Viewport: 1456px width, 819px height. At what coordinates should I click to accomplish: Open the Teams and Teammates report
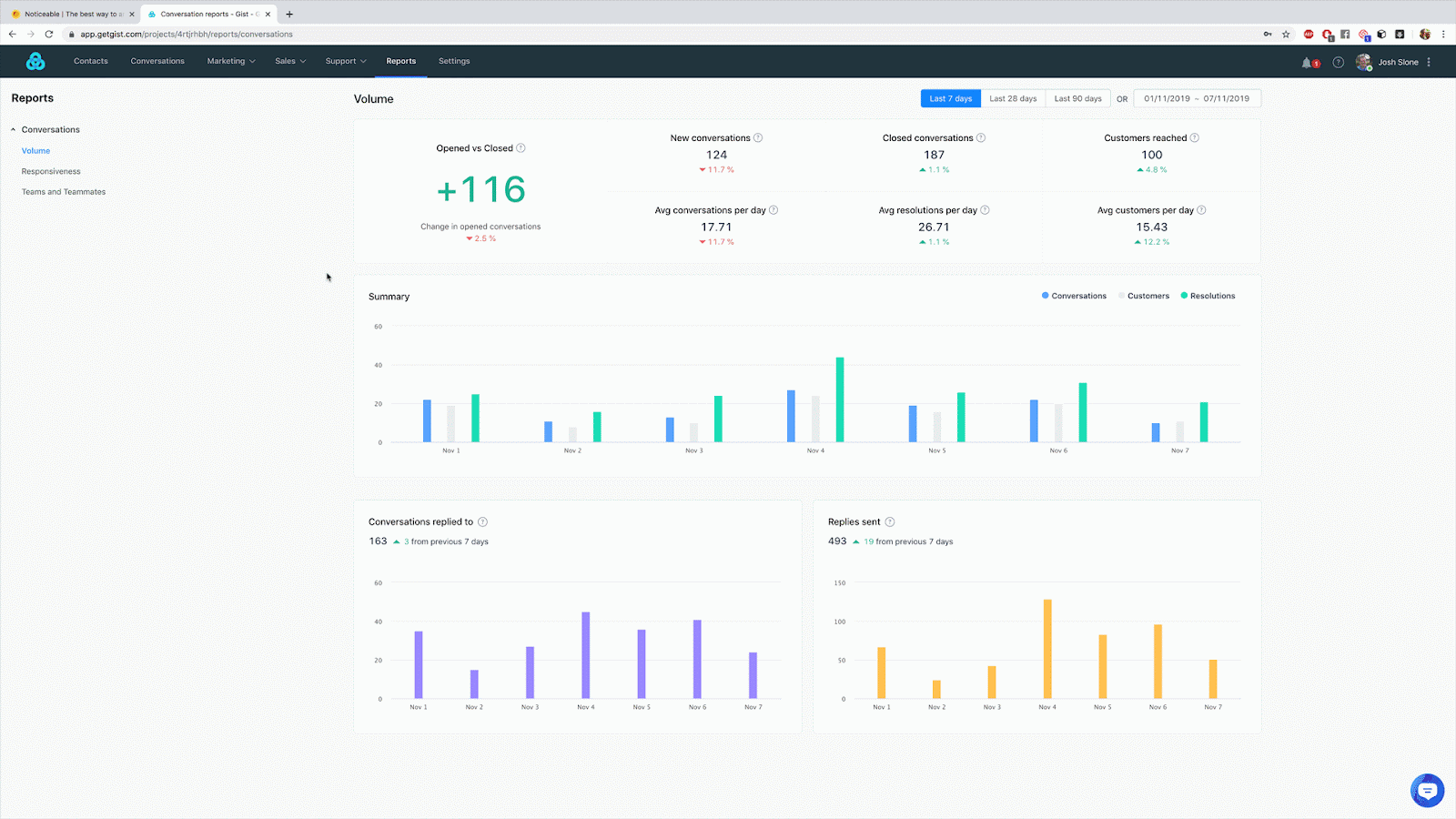tap(64, 192)
